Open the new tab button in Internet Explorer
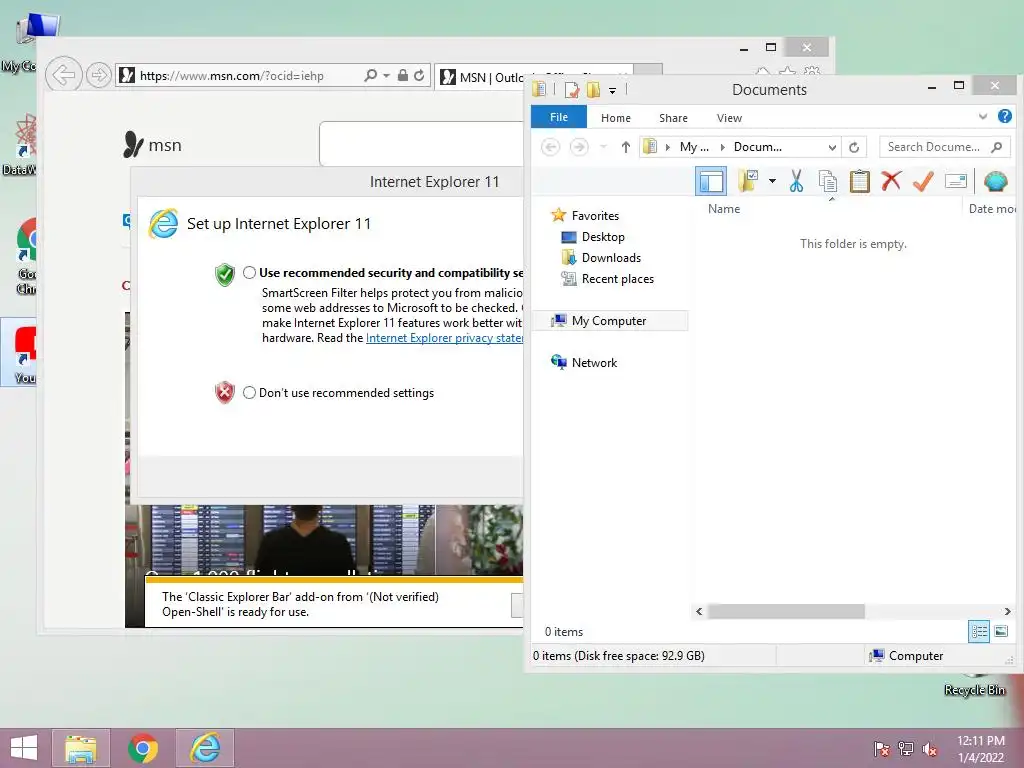This screenshot has width=1024, height=768. tap(648, 69)
